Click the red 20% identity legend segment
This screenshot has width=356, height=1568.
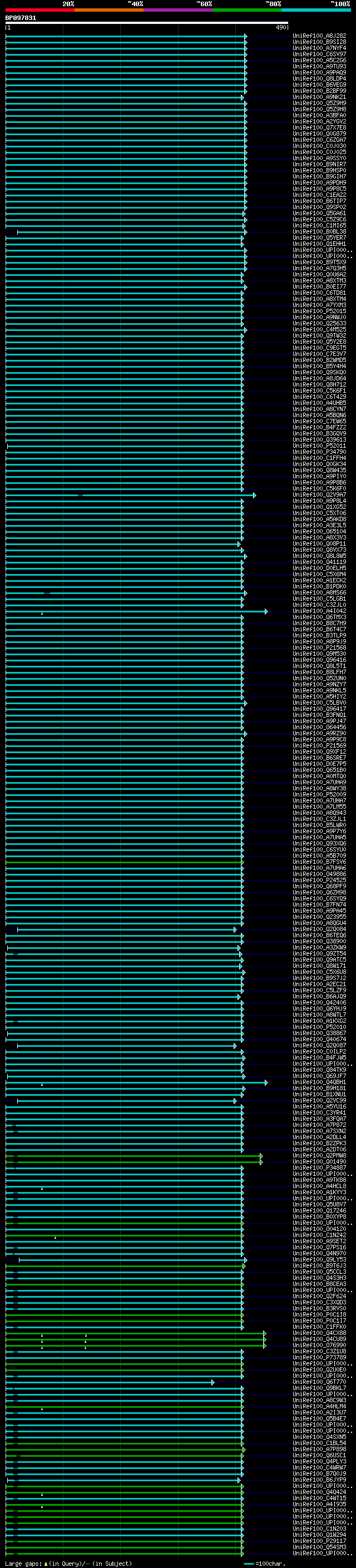click(x=39, y=10)
